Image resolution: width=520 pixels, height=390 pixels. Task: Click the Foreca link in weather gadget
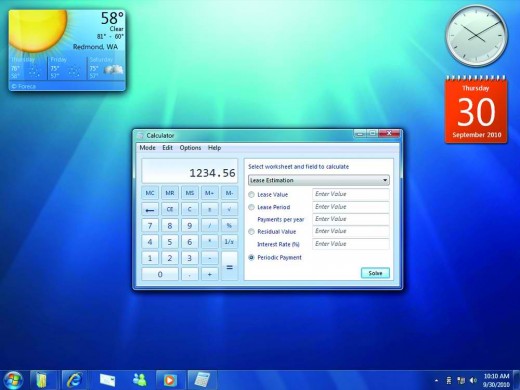(x=23, y=86)
